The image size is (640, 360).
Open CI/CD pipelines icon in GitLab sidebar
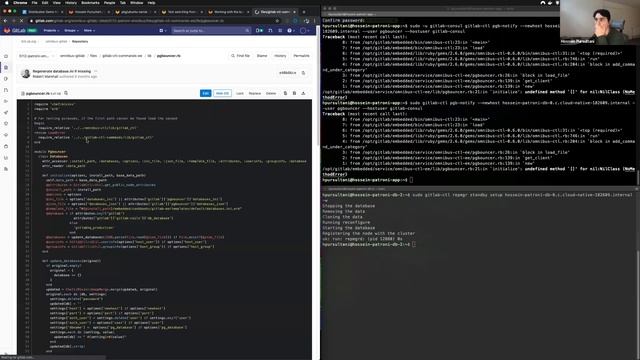tap(6, 101)
